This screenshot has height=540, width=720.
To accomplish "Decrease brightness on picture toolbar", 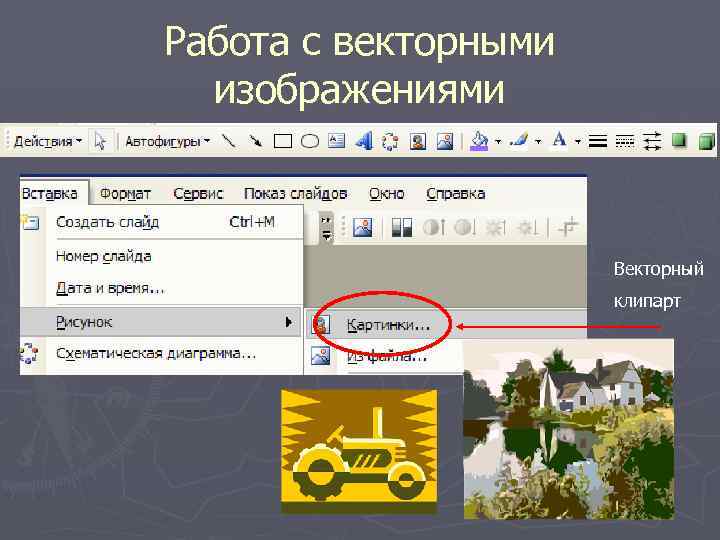I will [527, 227].
